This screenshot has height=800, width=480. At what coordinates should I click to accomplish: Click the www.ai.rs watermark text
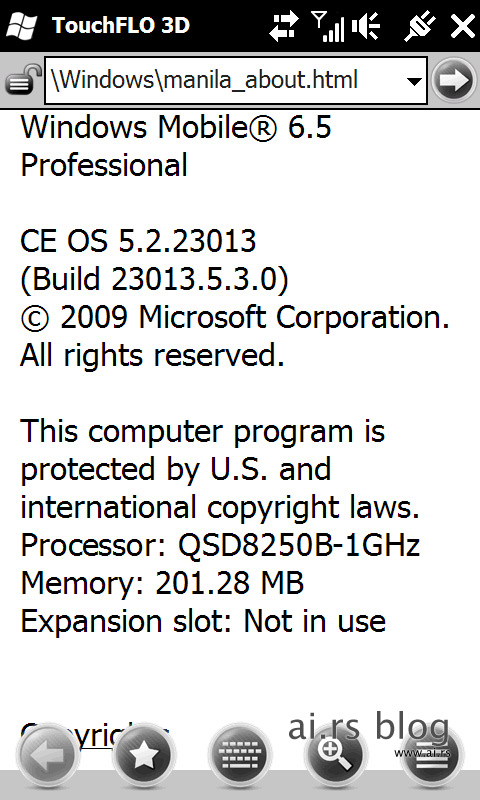(422, 753)
